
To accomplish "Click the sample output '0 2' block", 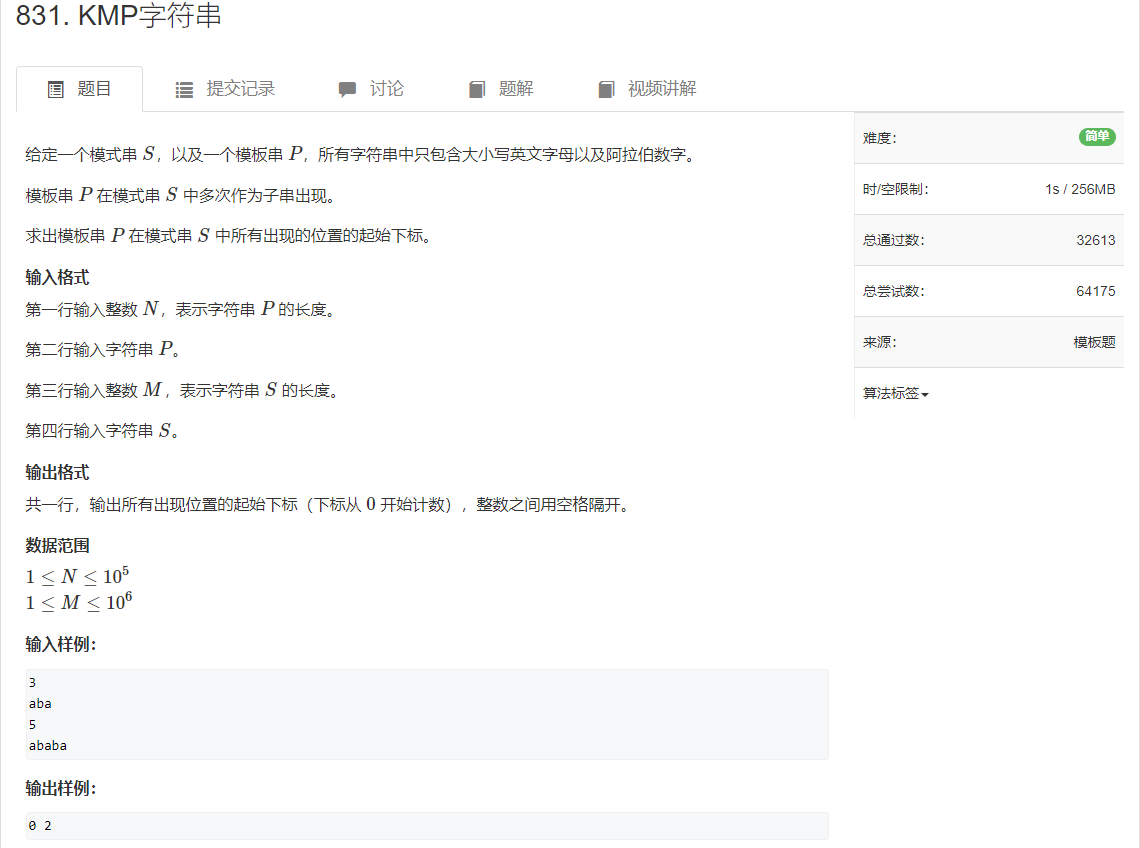I will (x=427, y=825).
